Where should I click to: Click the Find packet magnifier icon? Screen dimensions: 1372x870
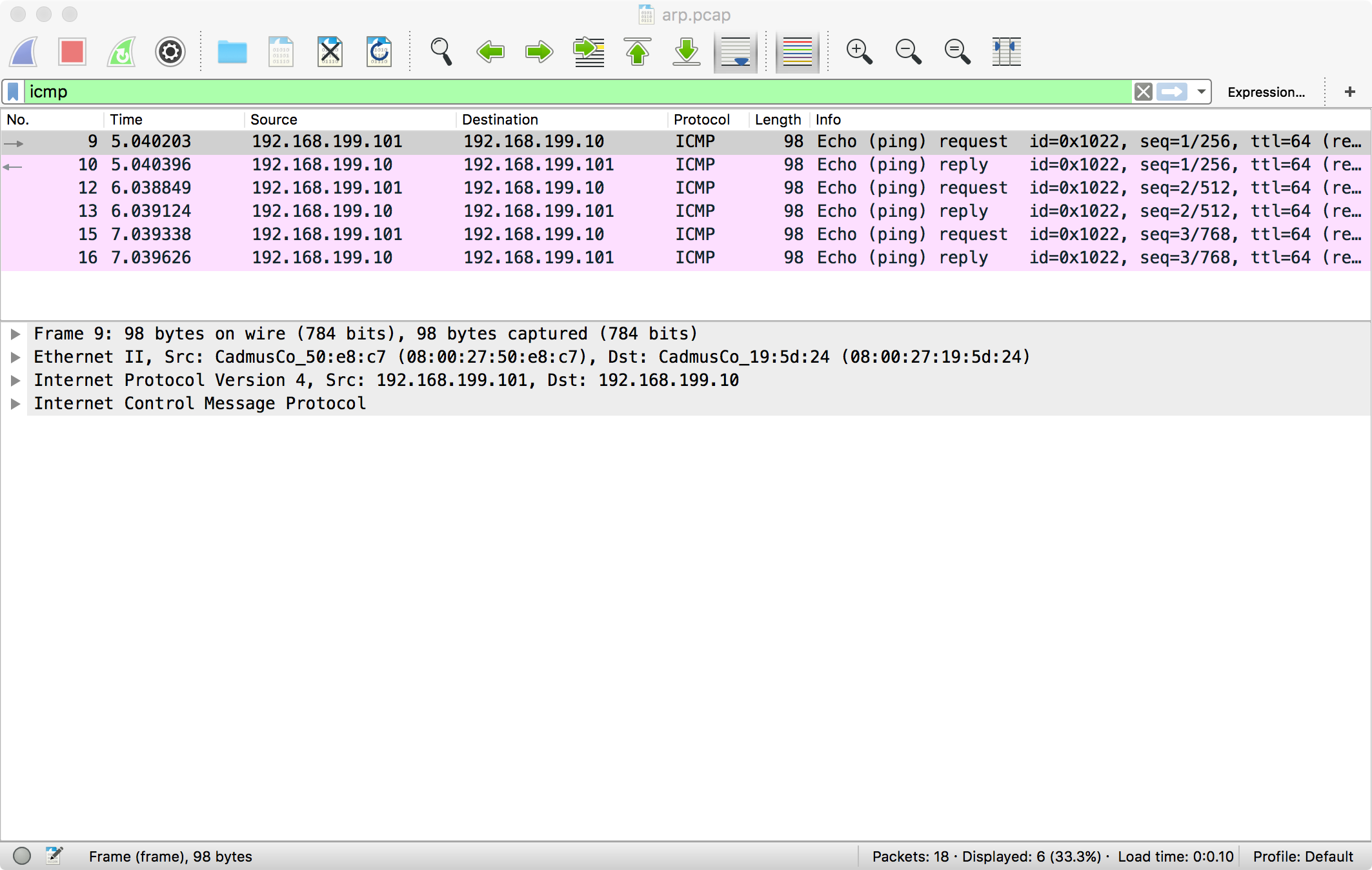pyautogui.click(x=441, y=52)
